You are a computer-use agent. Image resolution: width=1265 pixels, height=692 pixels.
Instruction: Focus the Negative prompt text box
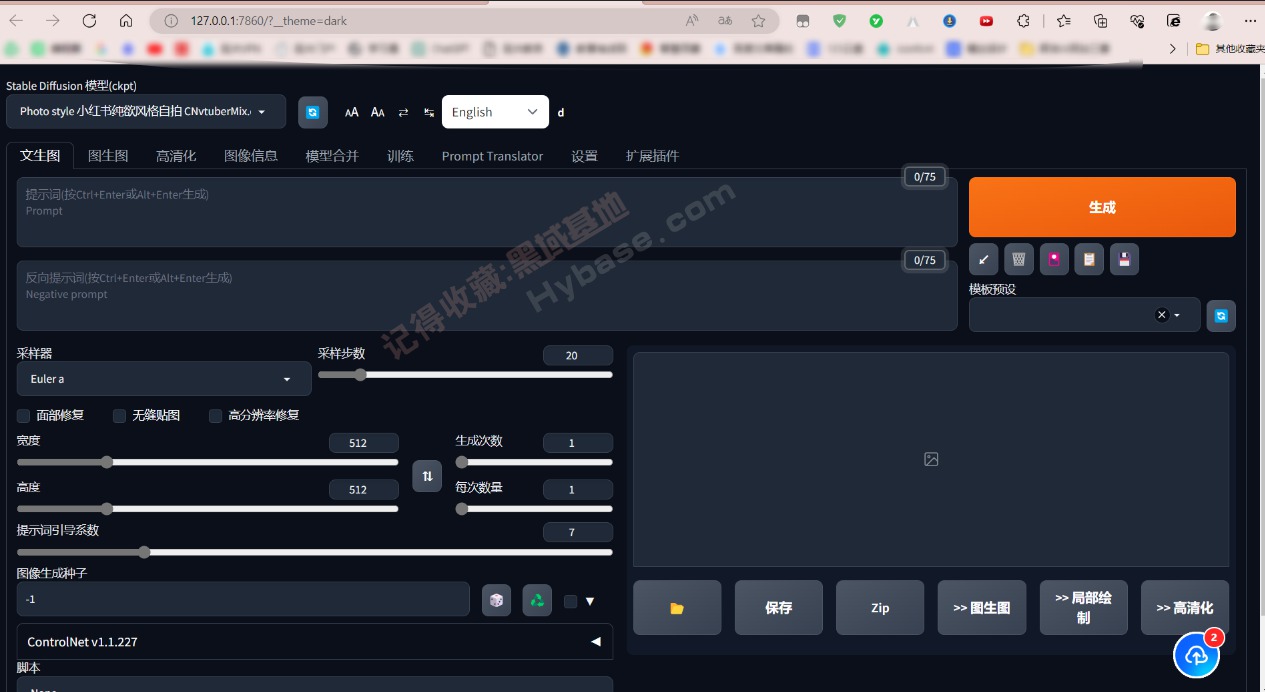coord(487,296)
